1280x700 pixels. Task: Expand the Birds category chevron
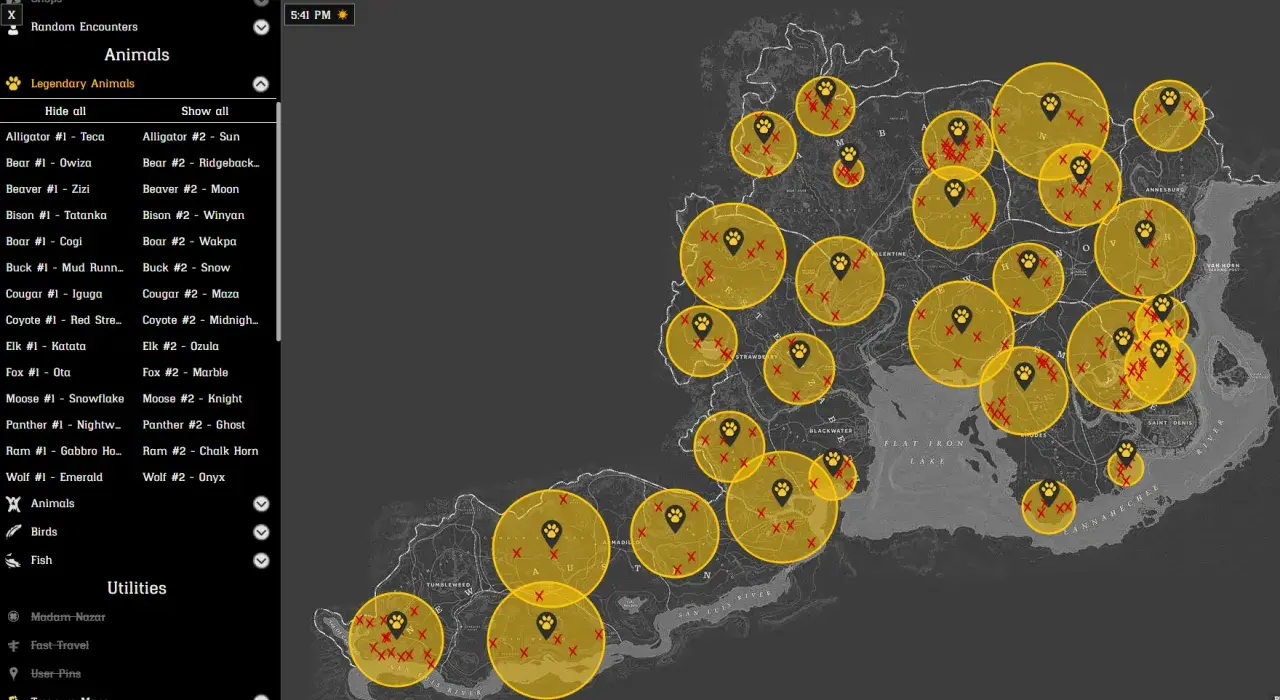(261, 532)
